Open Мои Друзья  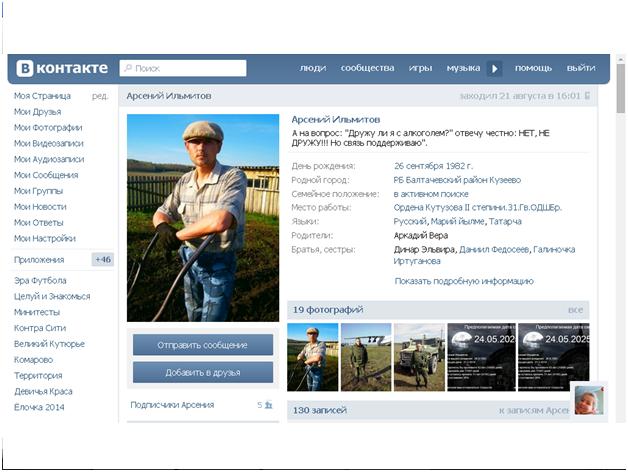tap(38, 112)
